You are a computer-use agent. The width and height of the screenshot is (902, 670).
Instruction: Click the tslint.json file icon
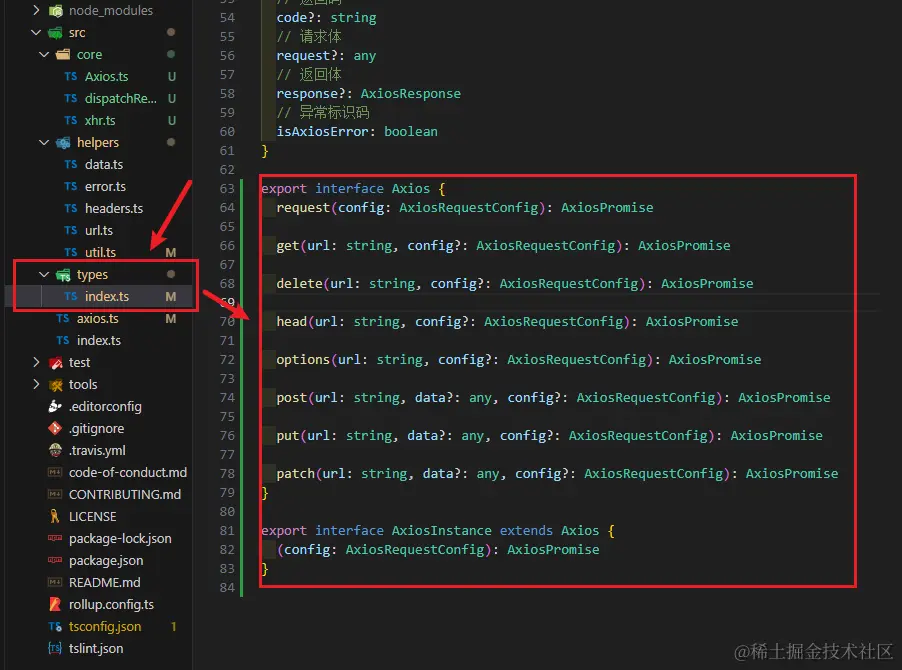(x=55, y=648)
